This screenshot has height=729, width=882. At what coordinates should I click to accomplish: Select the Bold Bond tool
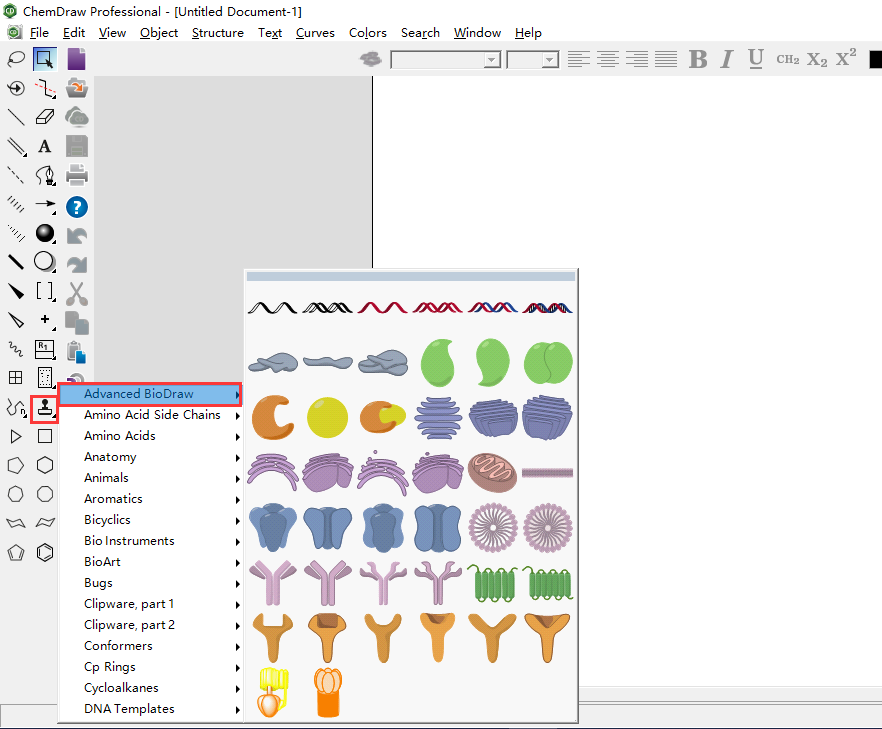[16, 262]
